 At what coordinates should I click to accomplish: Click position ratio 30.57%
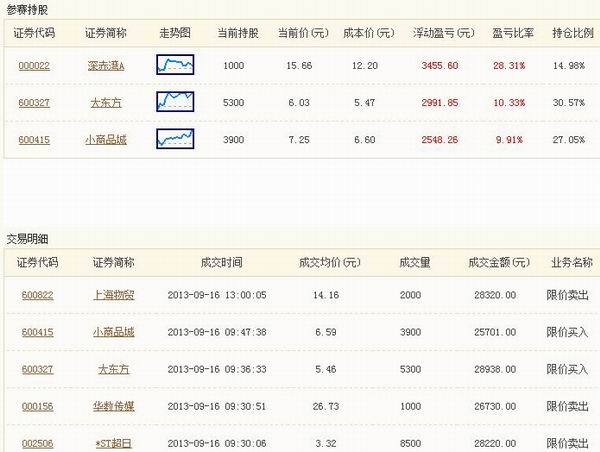[x=569, y=103]
